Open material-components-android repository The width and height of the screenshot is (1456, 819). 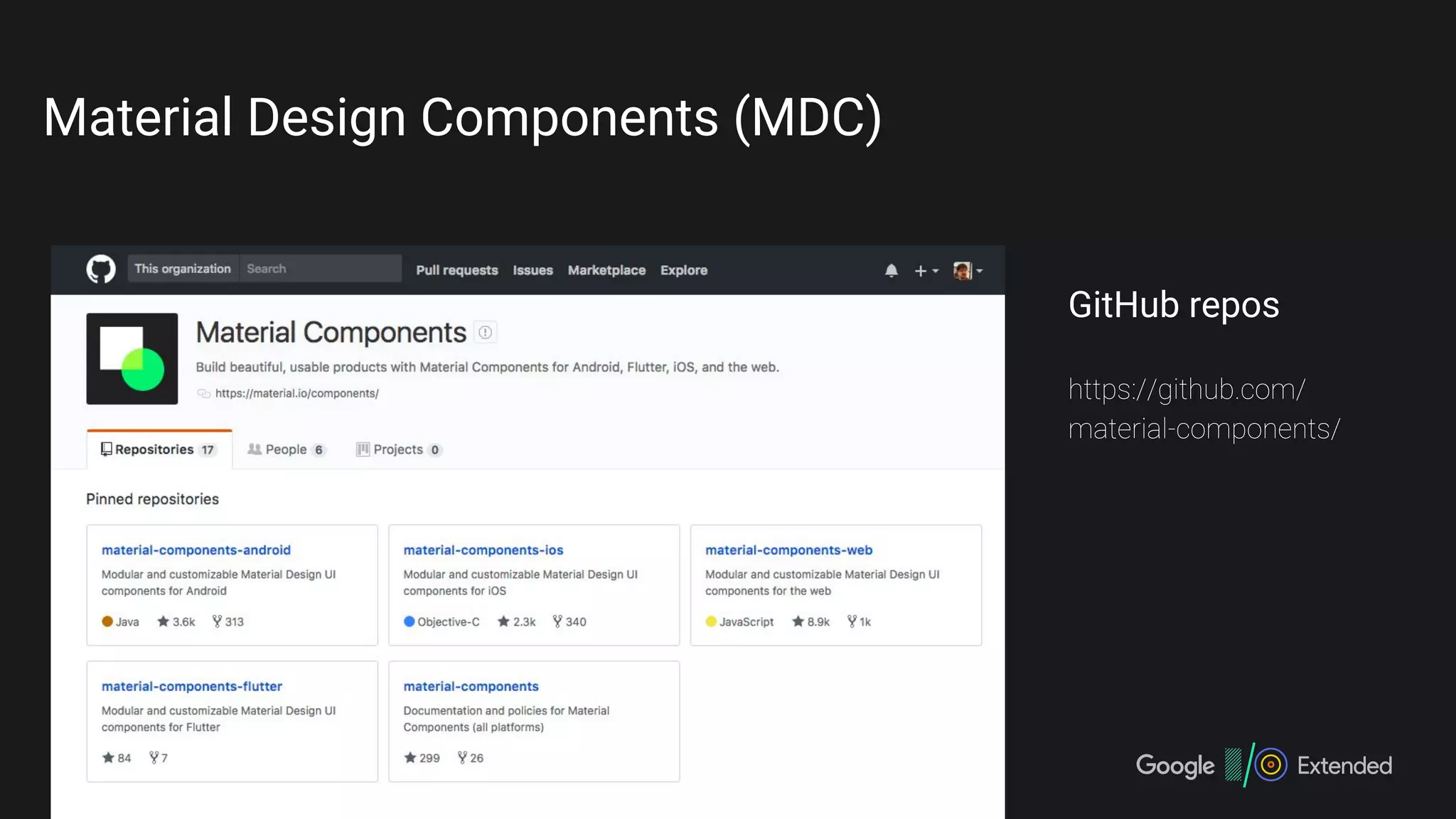coord(196,550)
